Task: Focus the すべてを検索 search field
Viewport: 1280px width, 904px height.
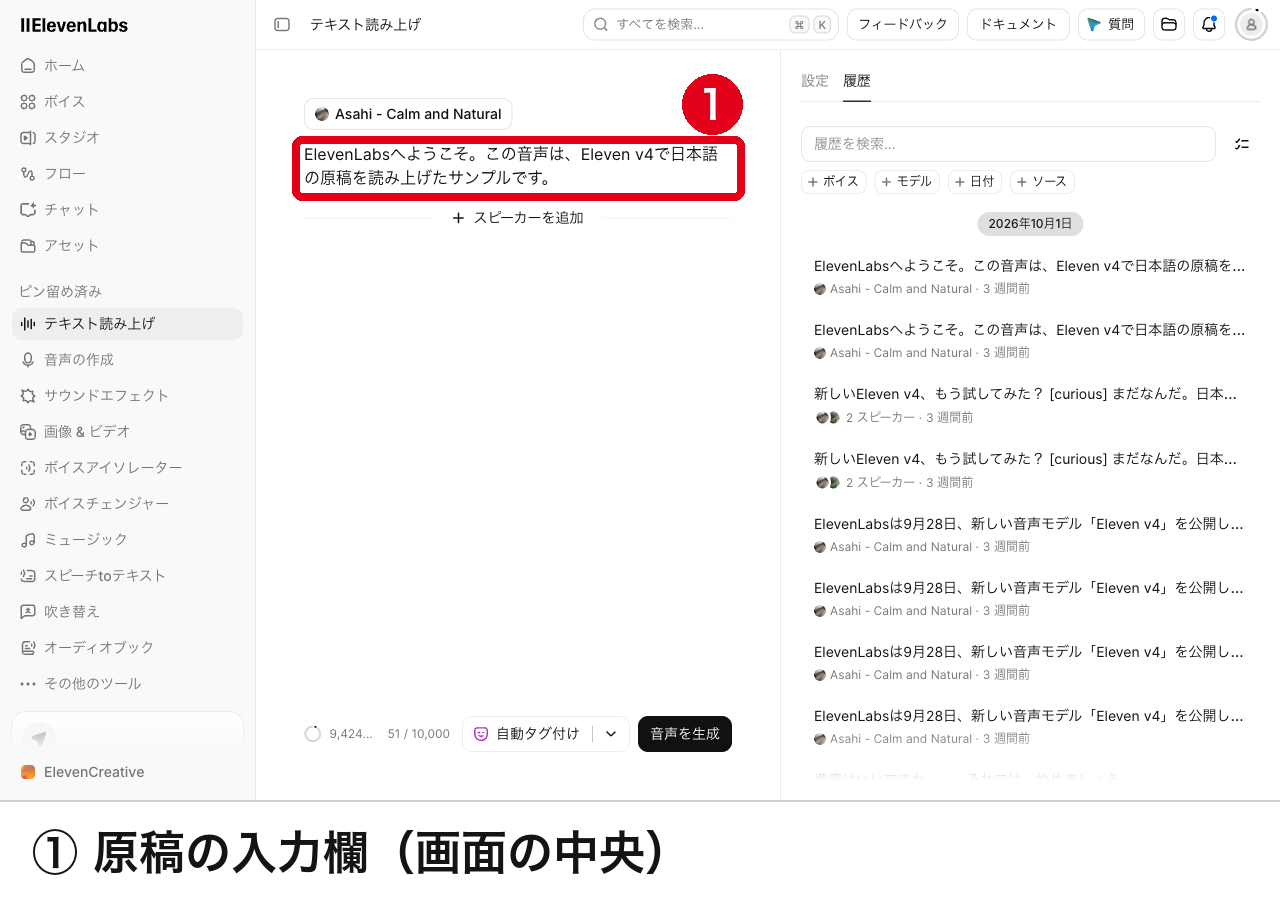Action: (x=711, y=24)
